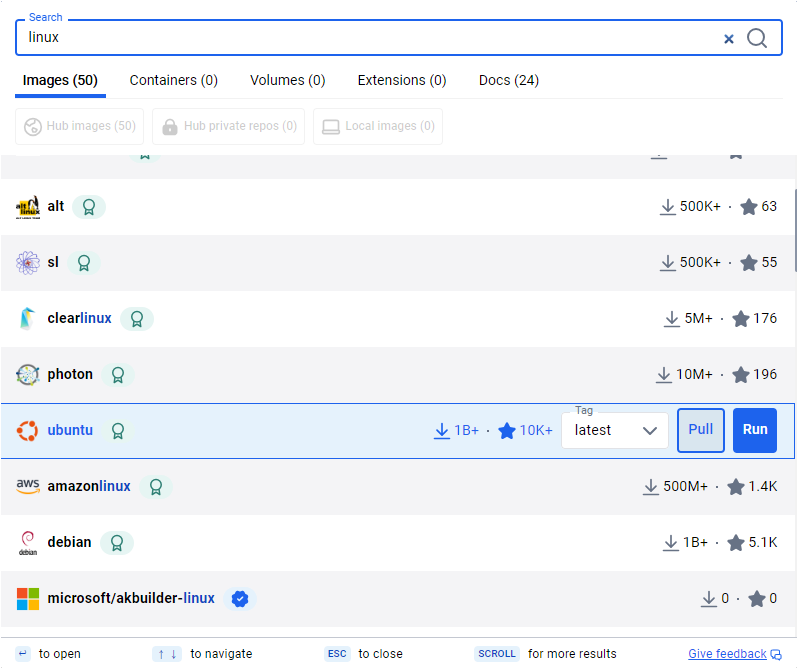The height and width of the screenshot is (669, 798).
Task: Select the sl image result
Action: click(397, 263)
